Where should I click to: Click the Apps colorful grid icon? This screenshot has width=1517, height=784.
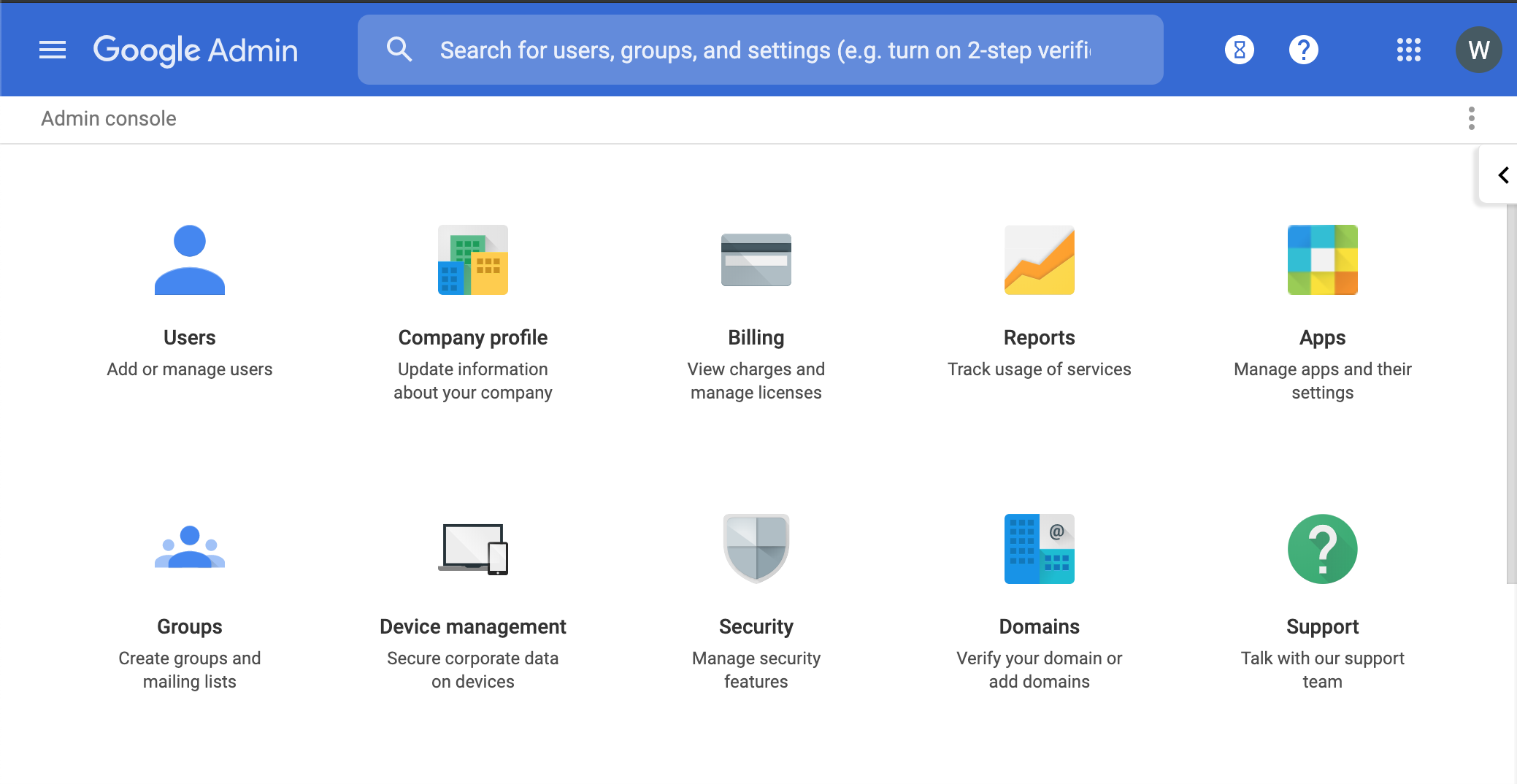(1323, 260)
